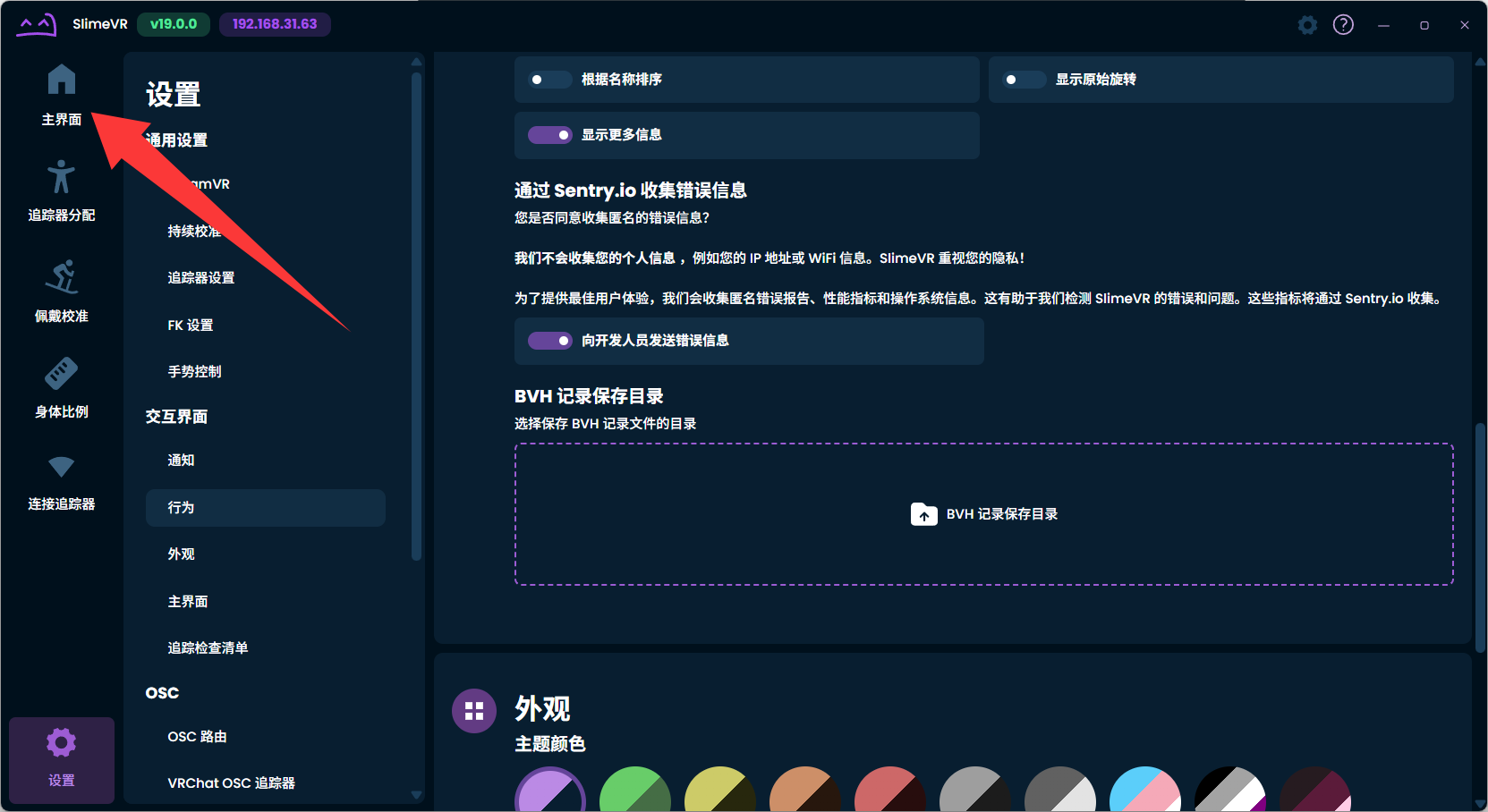The width and height of the screenshot is (1488, 812).
Task: Click the upload folder icon for the BVH directory
Action: coord(924,514)
